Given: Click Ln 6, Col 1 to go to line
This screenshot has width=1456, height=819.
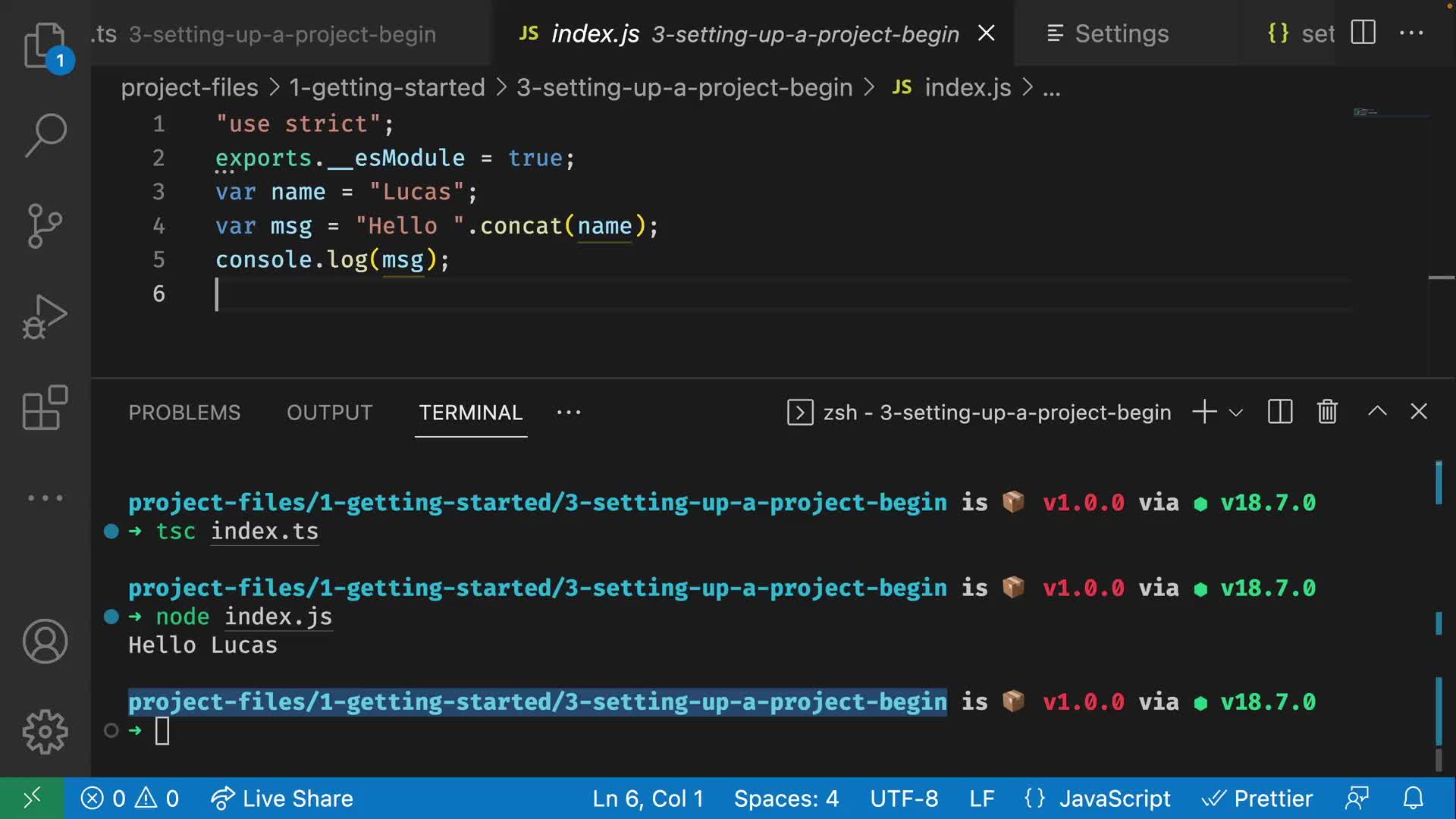Looking at the screenshot, I should [648, 798].
